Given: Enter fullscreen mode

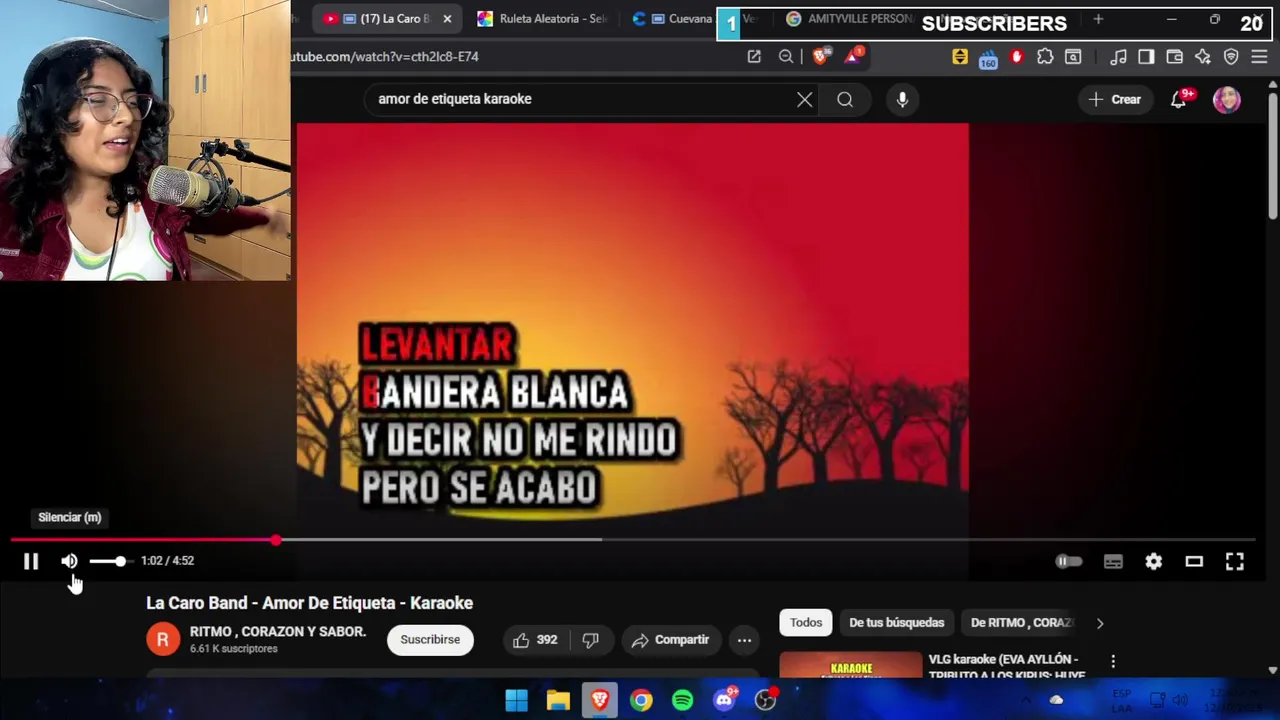Looking at the screenshot, I should point(1235,562).
